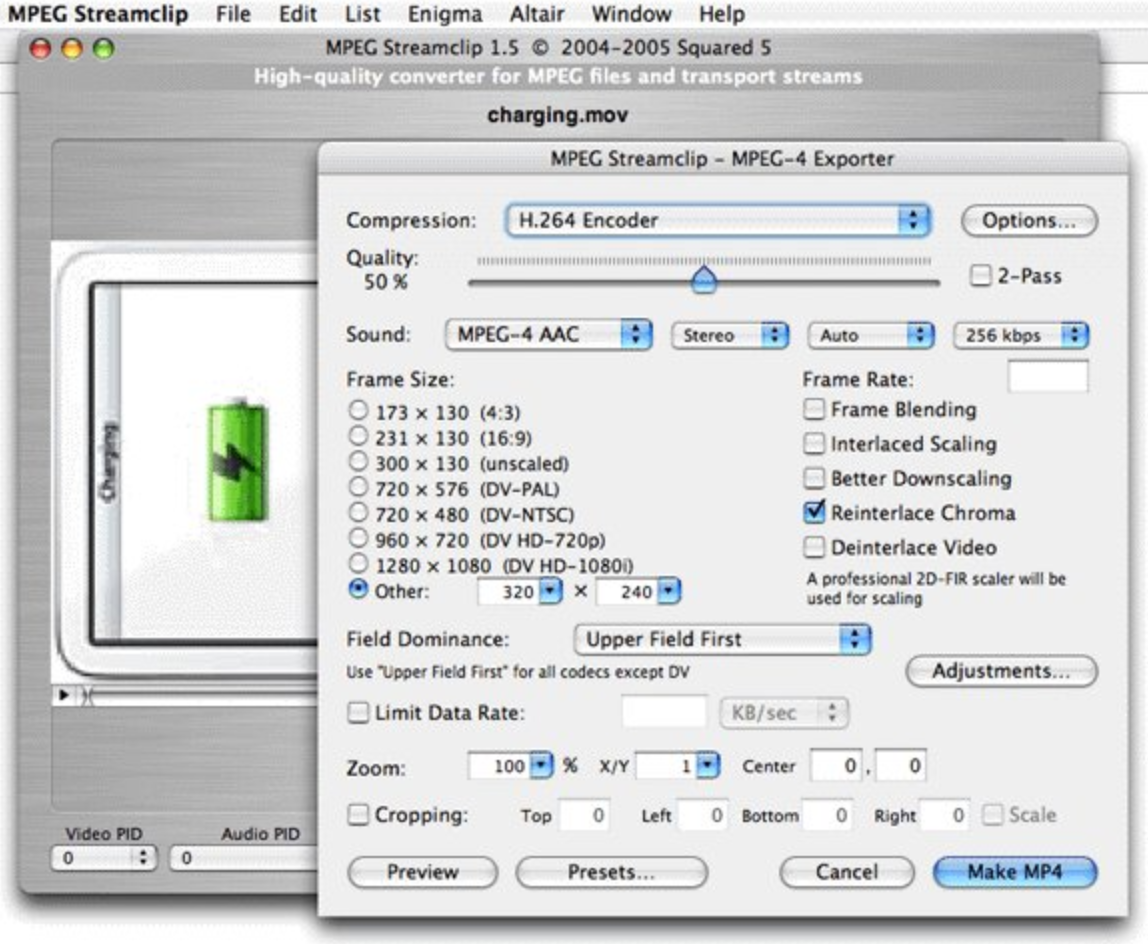
Task: Open the Help menu
Action: pyautogui.click(x=721, y=14)
